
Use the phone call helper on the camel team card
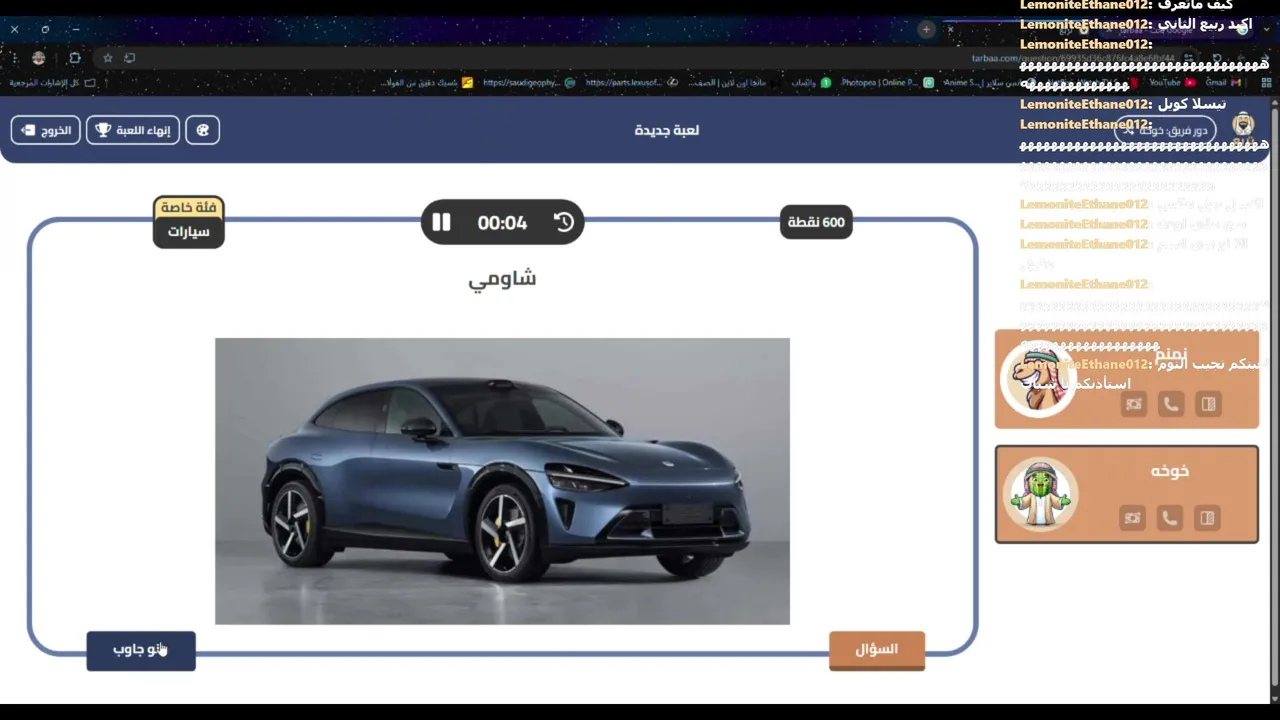1170,404
